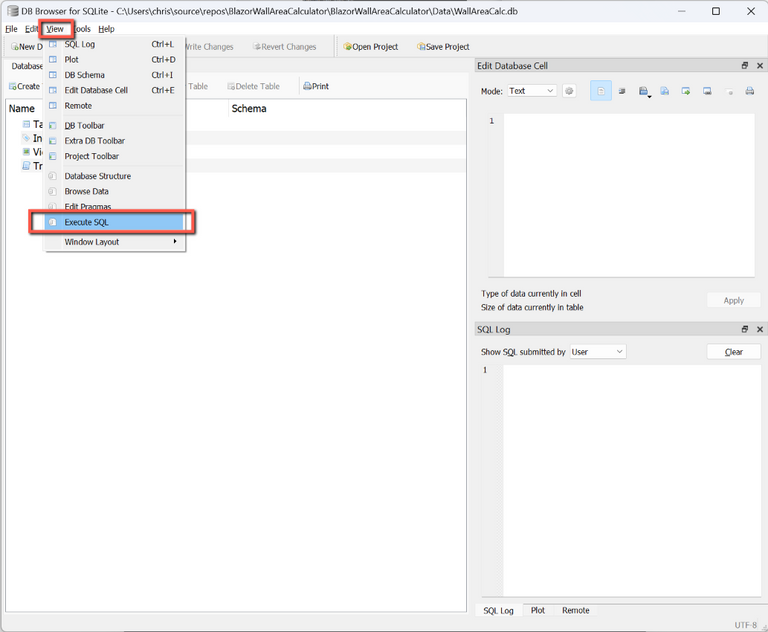Float the SQL Log panel

[x=744, y=329]
